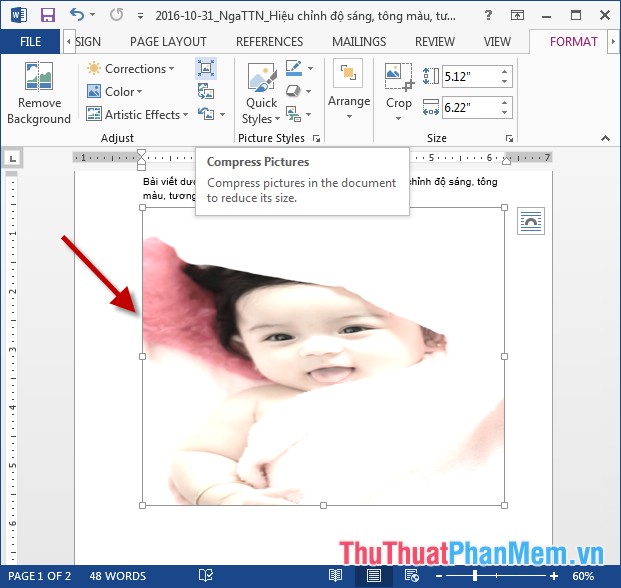Click the Compress Pictures icon

pos(206,69)
